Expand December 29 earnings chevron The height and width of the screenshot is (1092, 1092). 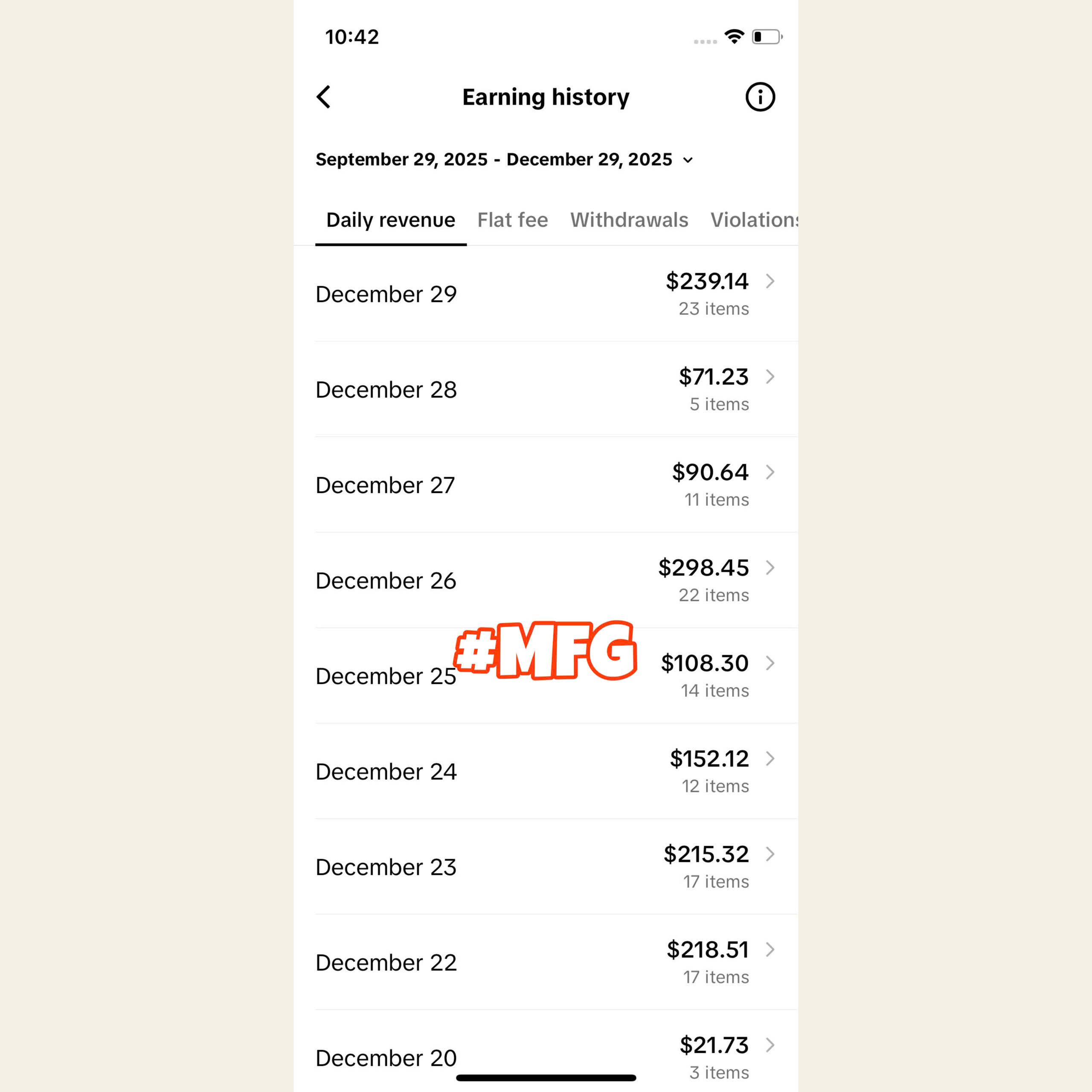tap(770, 281)
